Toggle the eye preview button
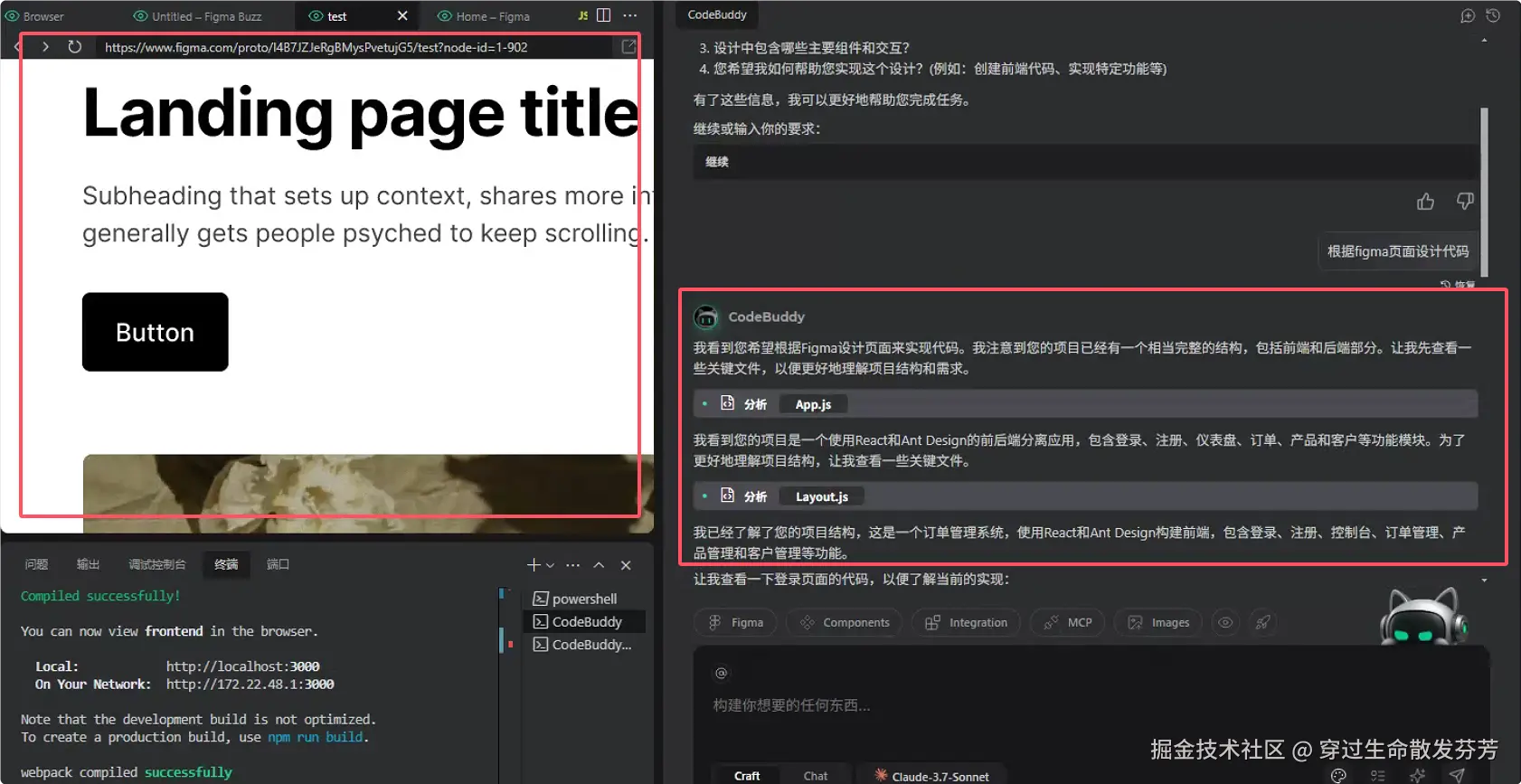The image size is (1521, 784). tap(1225, 622)
